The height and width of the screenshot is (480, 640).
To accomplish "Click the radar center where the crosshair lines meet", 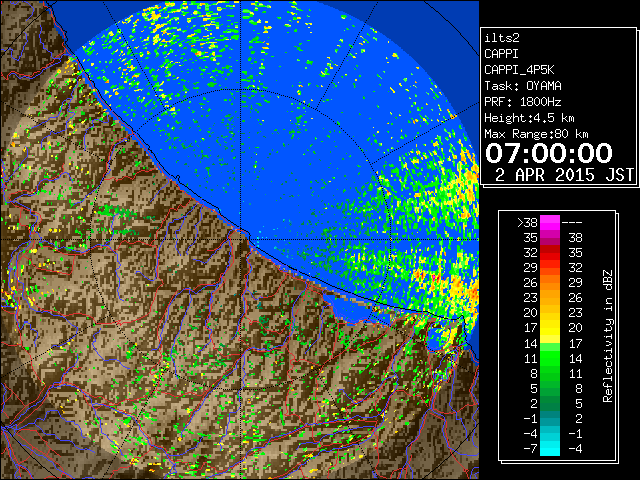I will pyautogui.click(x=240, y=240).
